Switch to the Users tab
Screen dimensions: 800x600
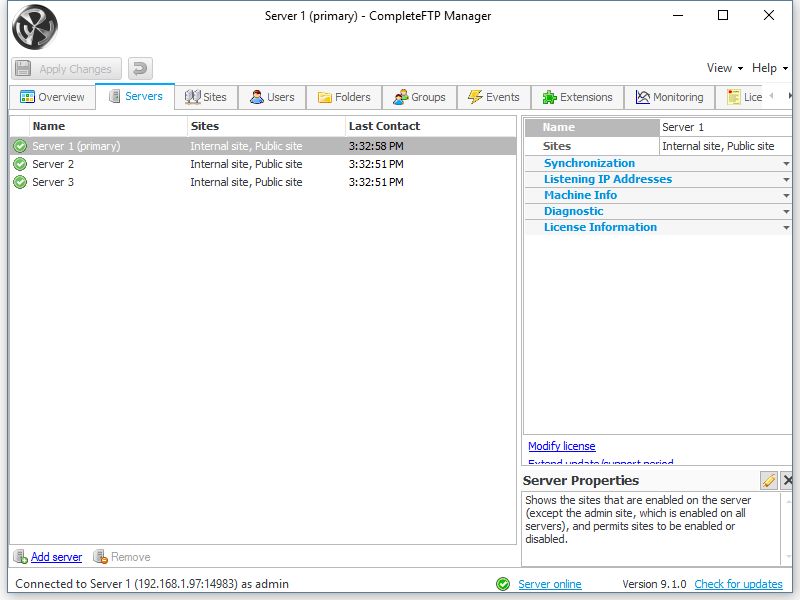click(x=273, y=97)
